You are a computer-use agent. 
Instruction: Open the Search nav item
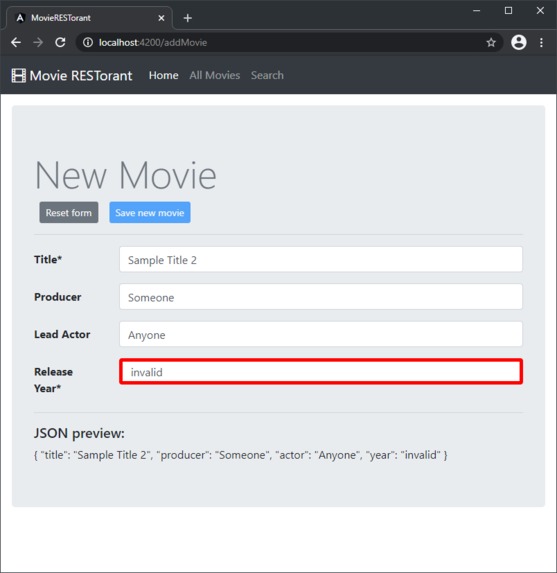tap(267, 75)
